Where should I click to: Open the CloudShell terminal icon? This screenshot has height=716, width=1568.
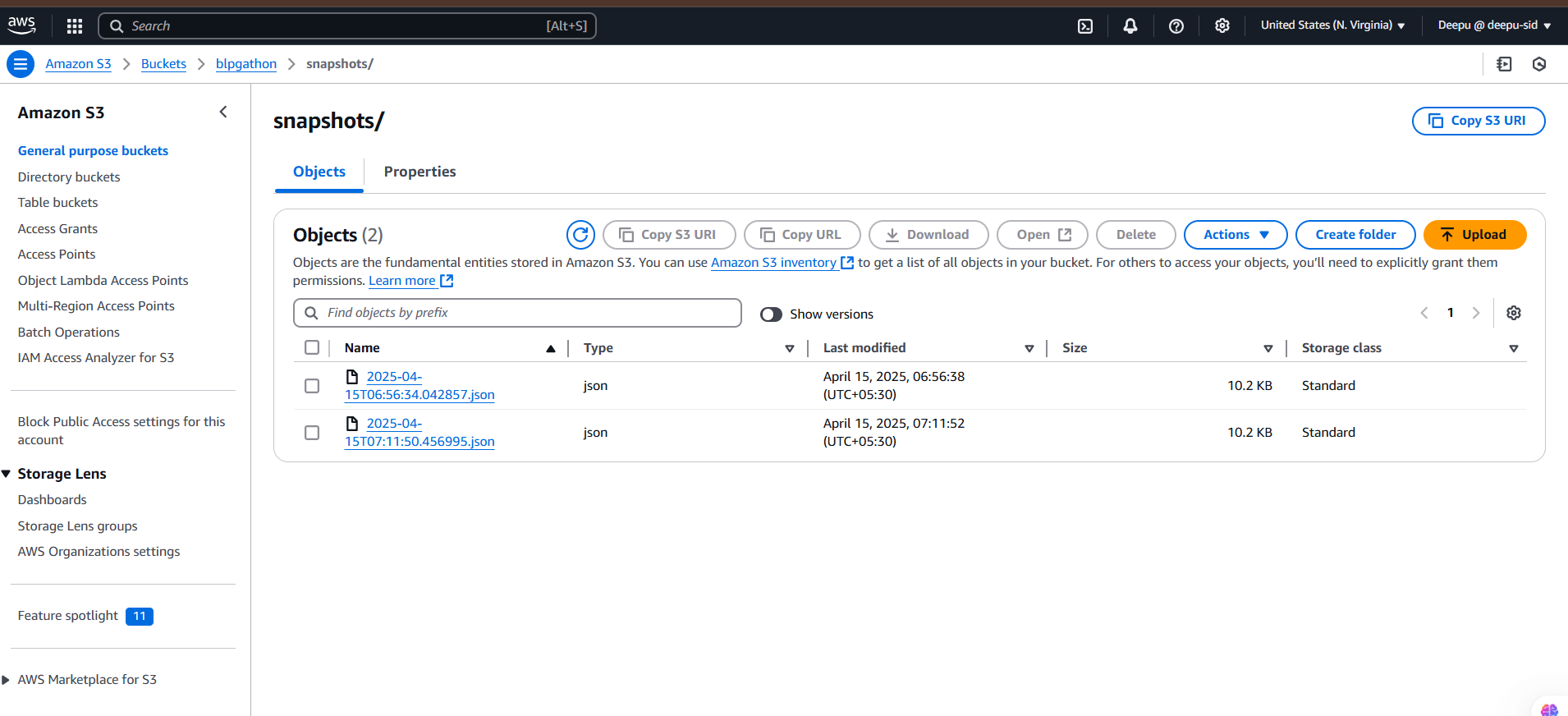click(x=1085, y=26)
